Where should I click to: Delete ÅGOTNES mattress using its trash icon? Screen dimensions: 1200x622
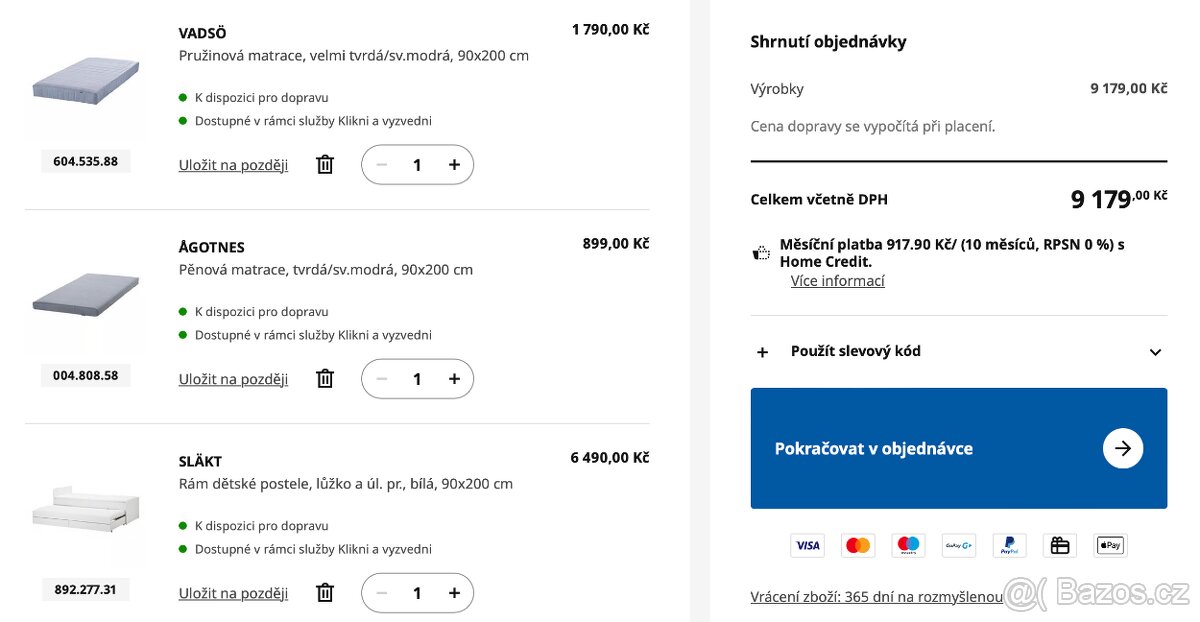pyautogui.click(x=324, y=378)
